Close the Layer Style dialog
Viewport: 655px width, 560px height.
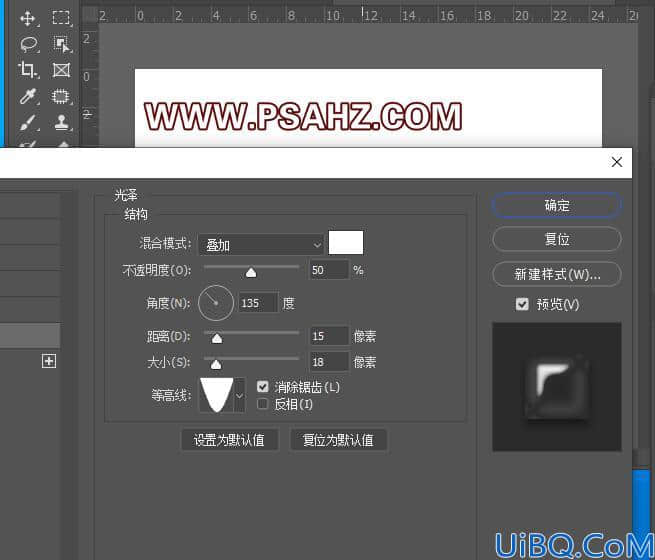617,162
